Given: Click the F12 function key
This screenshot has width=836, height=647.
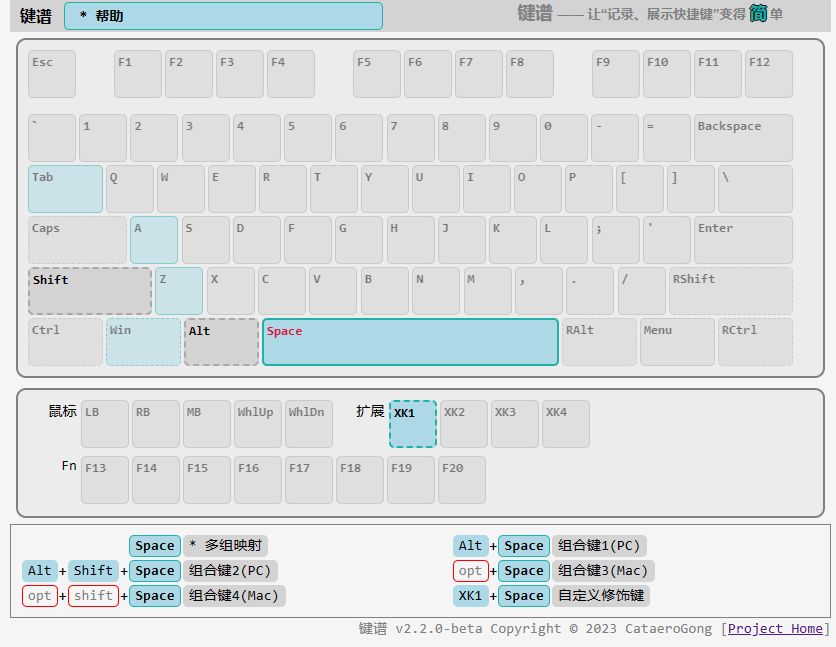Looking at the screenshot, I should click(x=768, y=74).
